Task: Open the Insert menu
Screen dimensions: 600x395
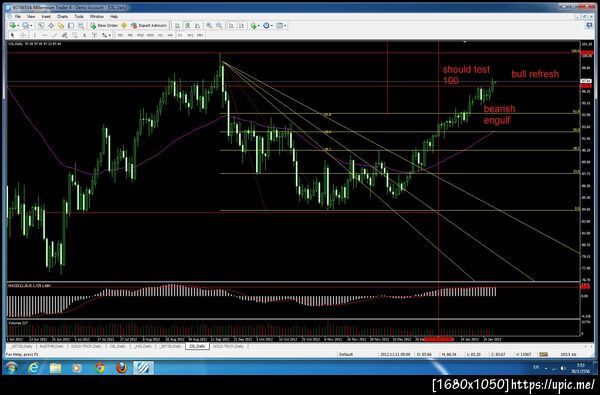Action: coord(46,17)
